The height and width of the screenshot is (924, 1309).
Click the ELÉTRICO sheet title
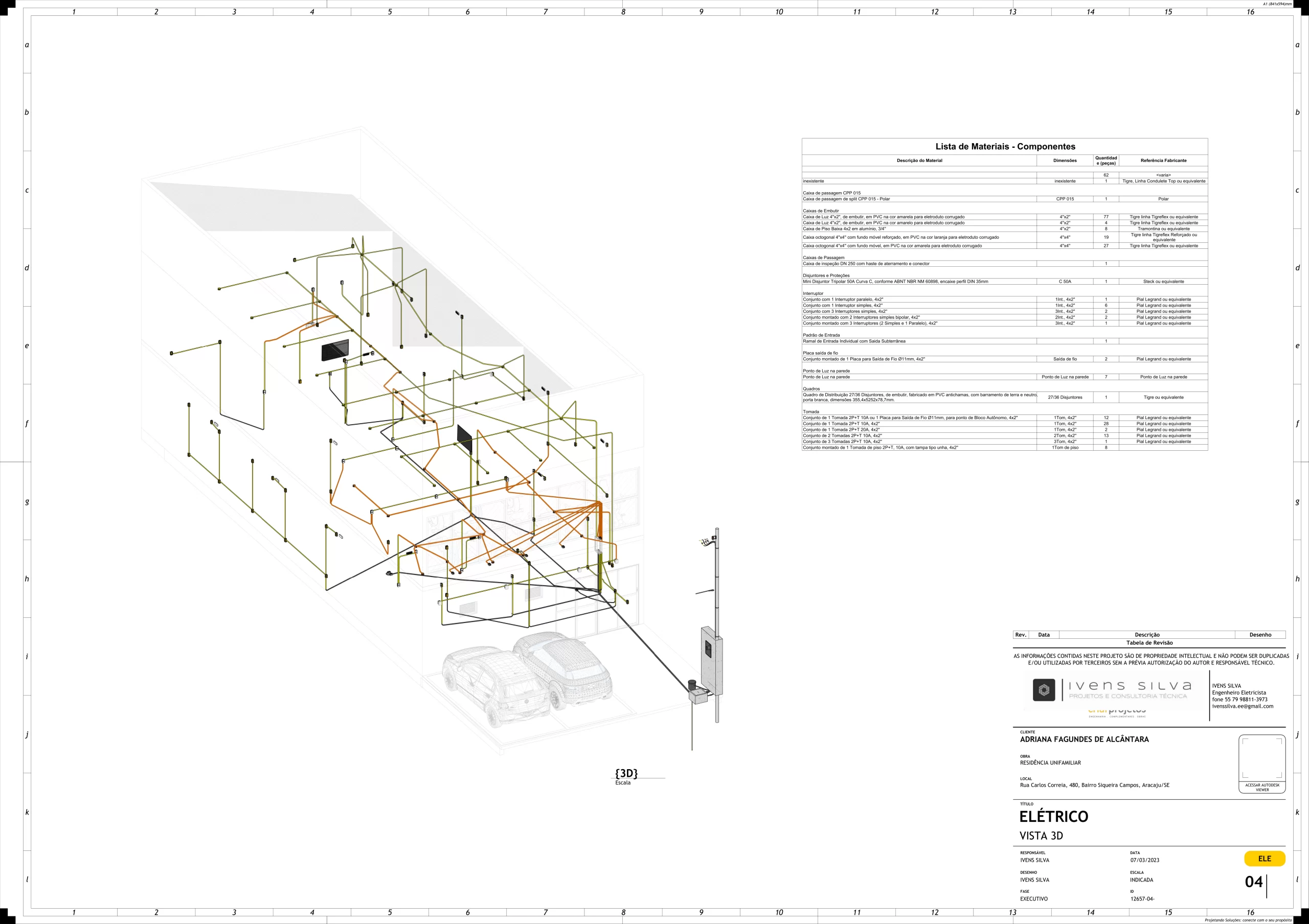point(1053,816)
